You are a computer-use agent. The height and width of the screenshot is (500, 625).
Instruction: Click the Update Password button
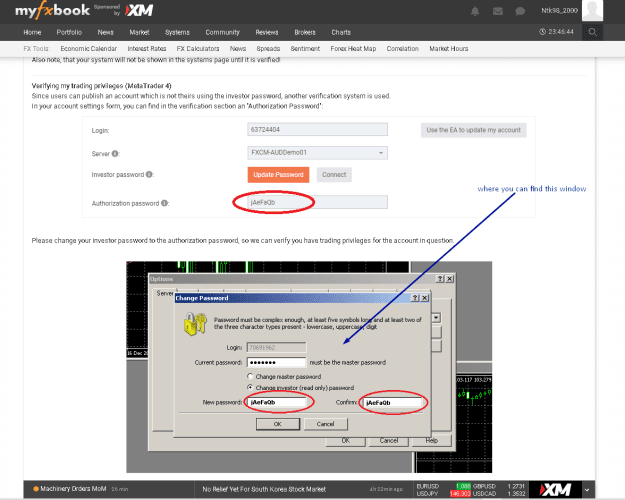point(278,175)
